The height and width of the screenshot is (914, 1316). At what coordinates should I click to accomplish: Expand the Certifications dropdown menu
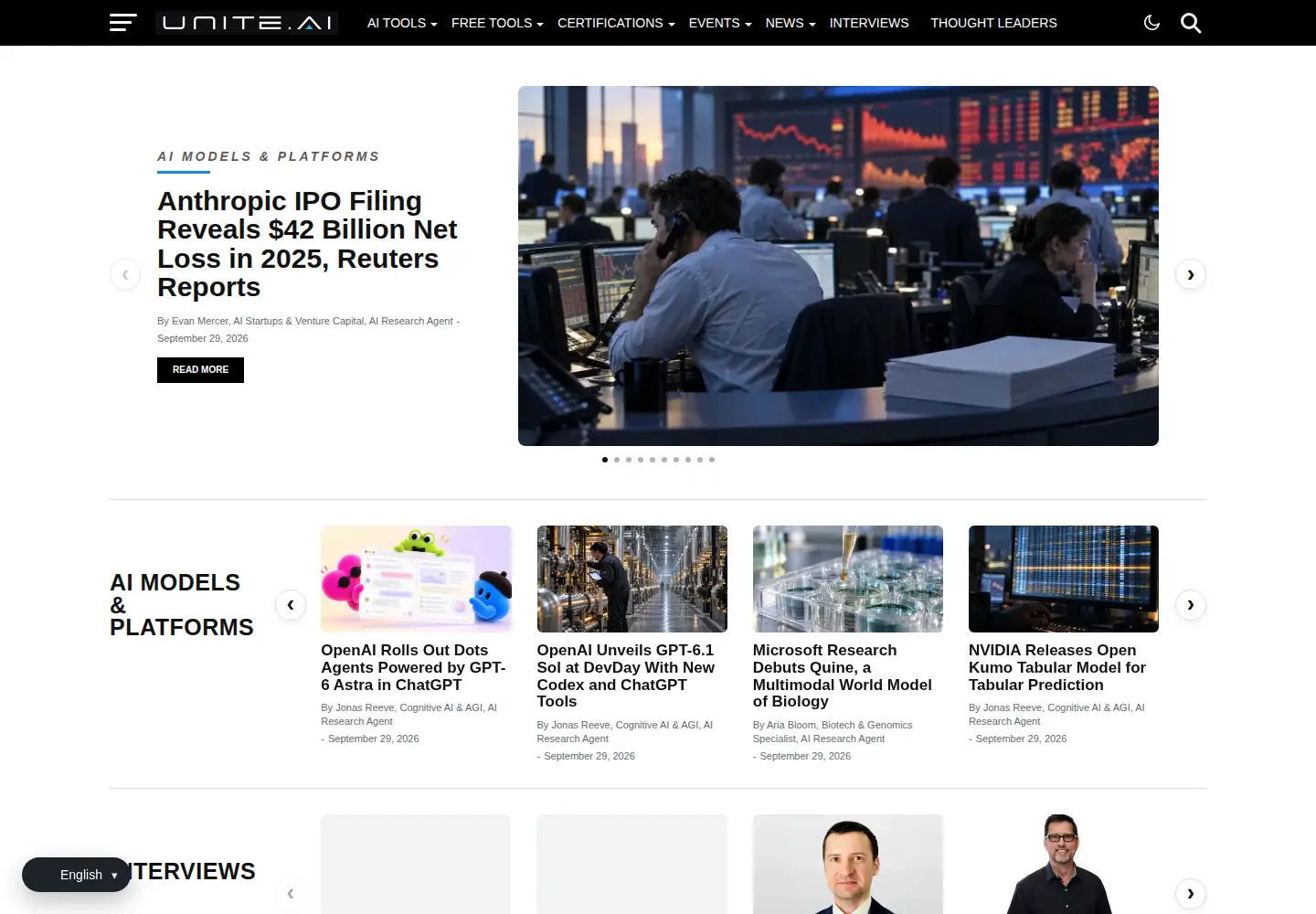[616, 23]
